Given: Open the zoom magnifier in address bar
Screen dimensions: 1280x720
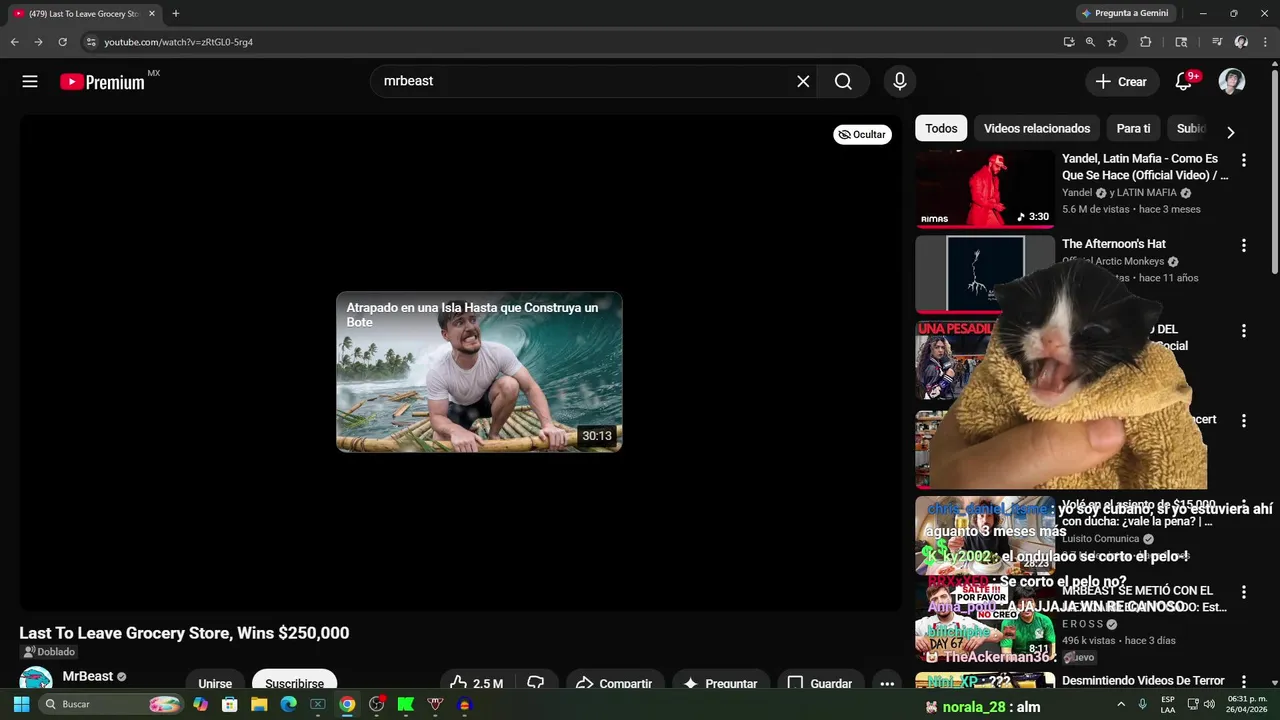Looking at the screenshot, I should pyautogui.click(x=1090, y=42).
